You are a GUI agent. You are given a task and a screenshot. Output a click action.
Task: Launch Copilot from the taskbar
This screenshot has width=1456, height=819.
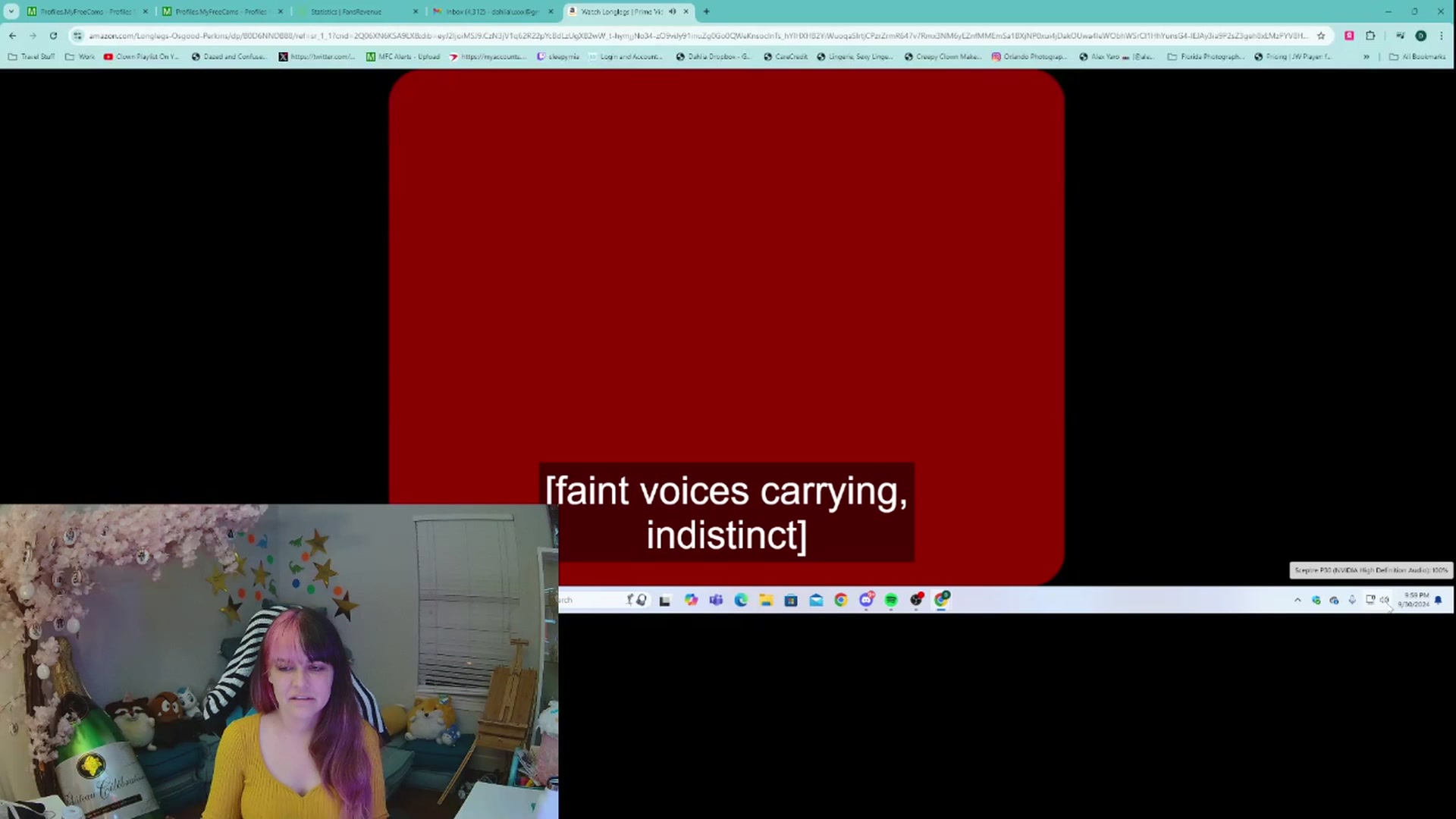691,600
